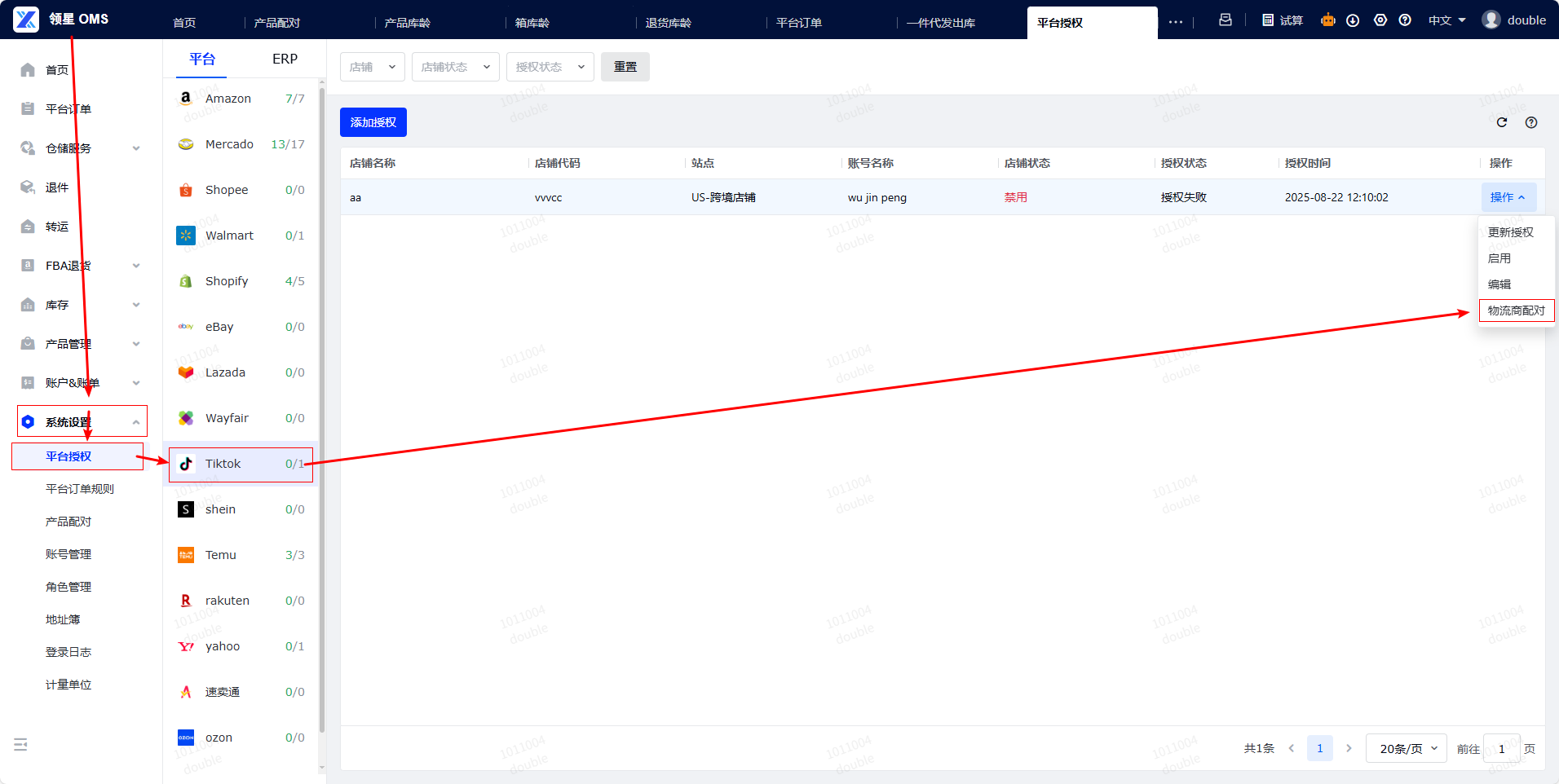Select Wayfair platform in the list
1559x784 pixels.
(241, 418)
